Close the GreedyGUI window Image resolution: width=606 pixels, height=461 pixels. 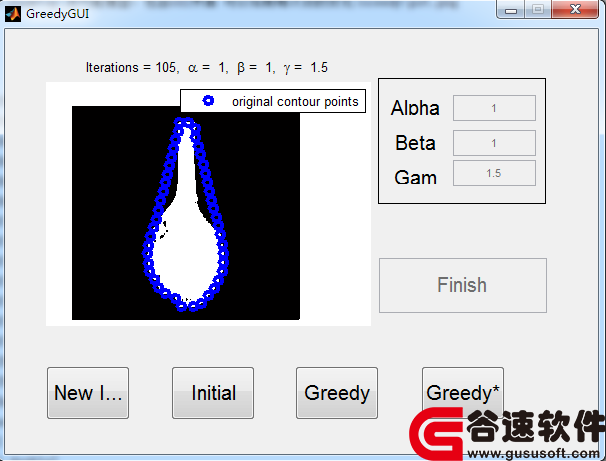575,10
